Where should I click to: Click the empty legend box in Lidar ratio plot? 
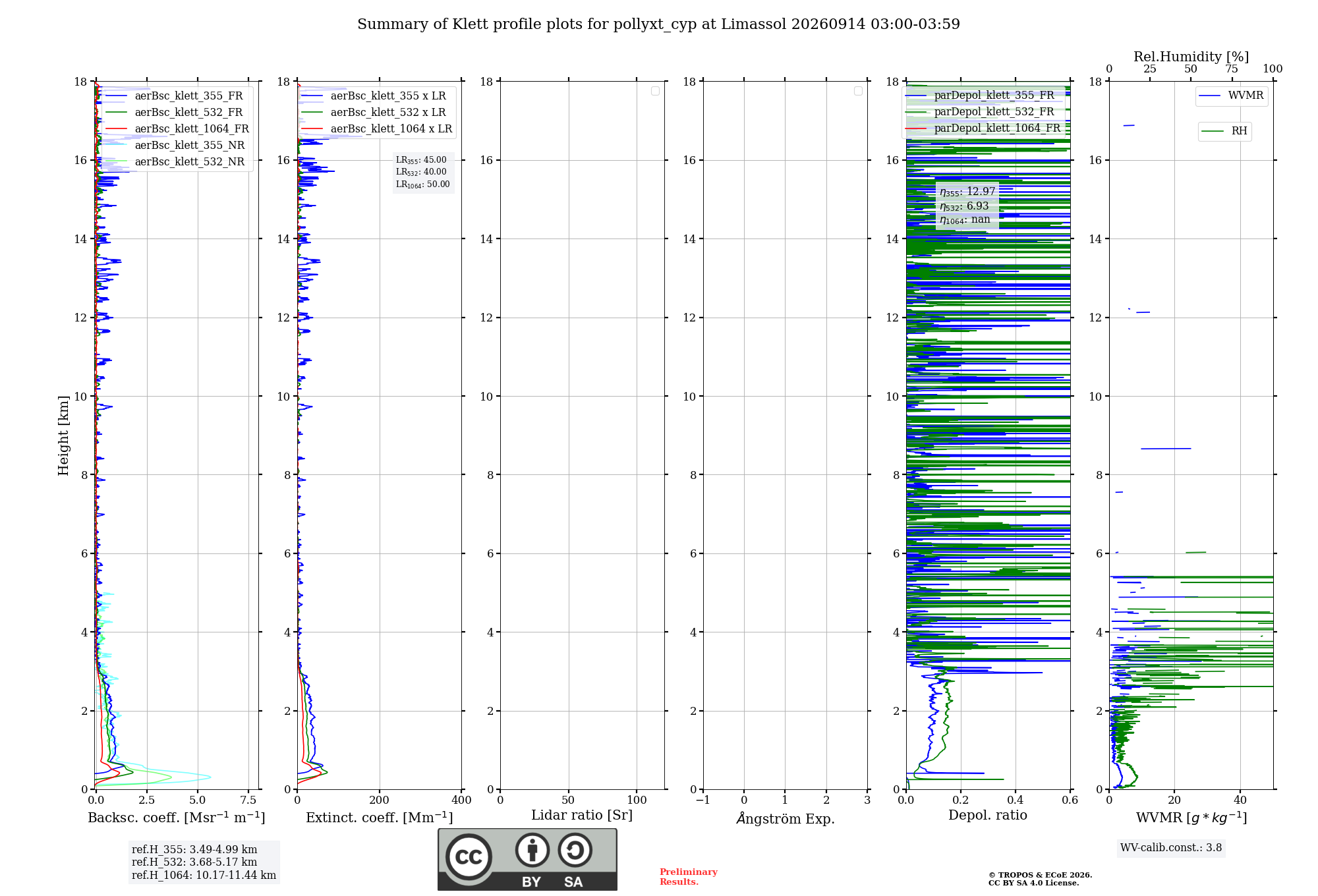point(656,91)
